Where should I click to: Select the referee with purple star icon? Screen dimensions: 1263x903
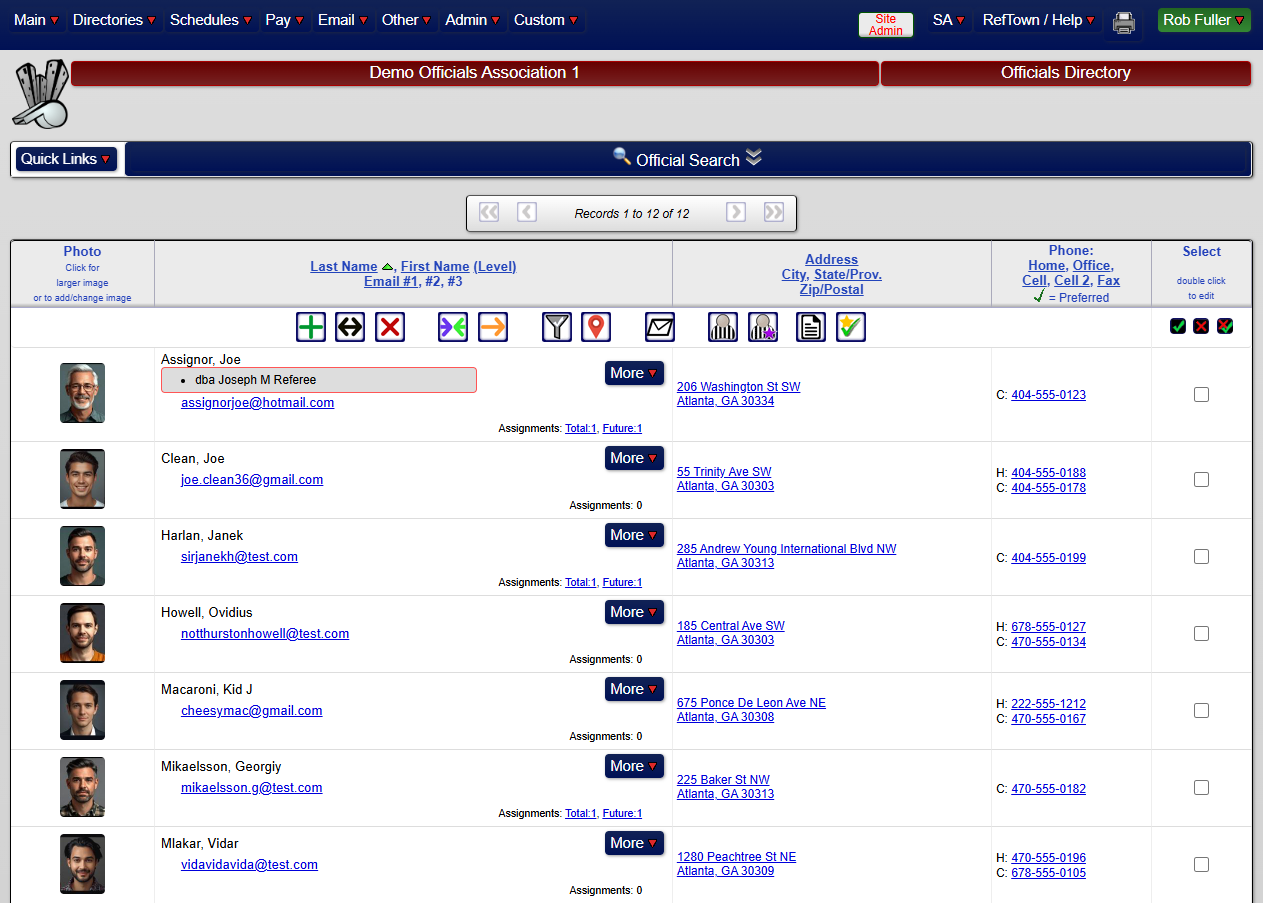pos(762,326)
